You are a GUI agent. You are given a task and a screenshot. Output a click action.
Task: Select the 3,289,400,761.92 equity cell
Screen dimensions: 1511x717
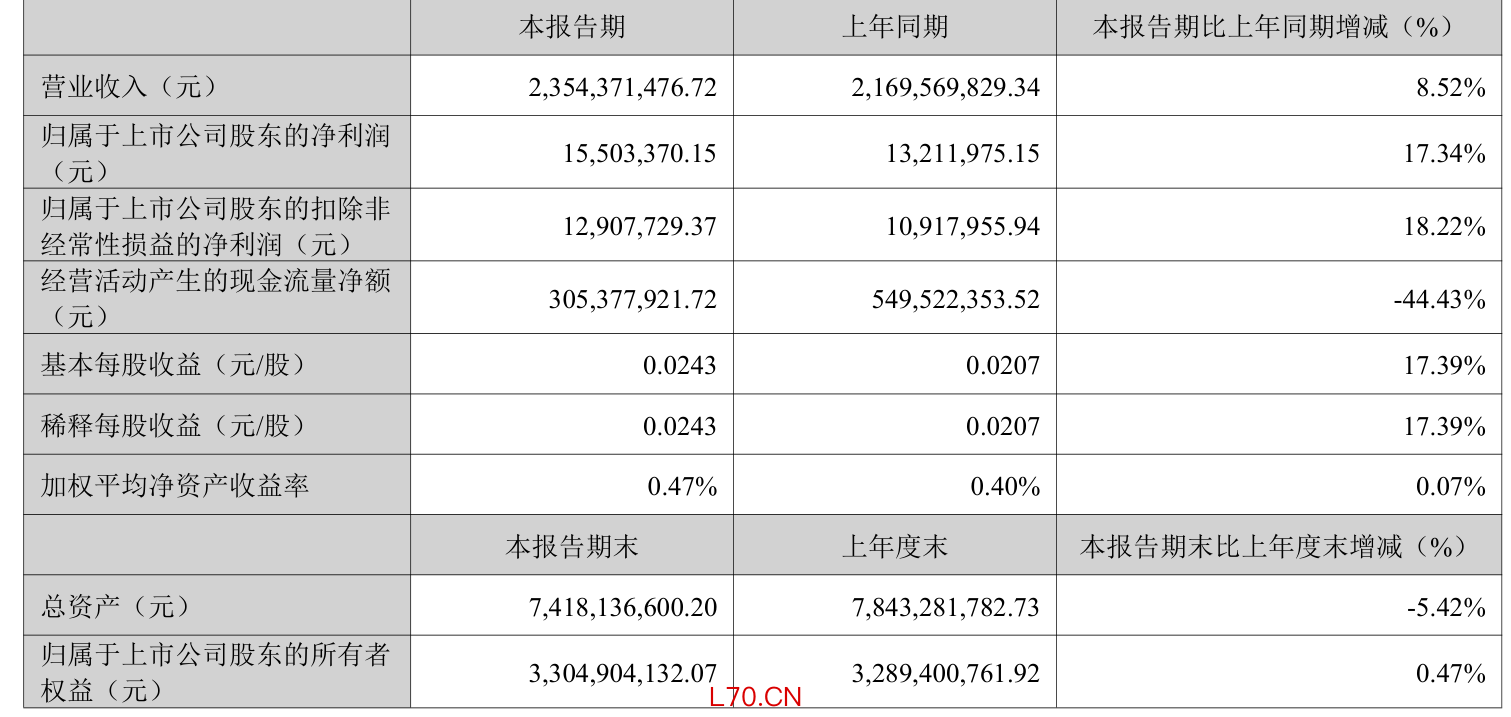(x=945, y=673)
